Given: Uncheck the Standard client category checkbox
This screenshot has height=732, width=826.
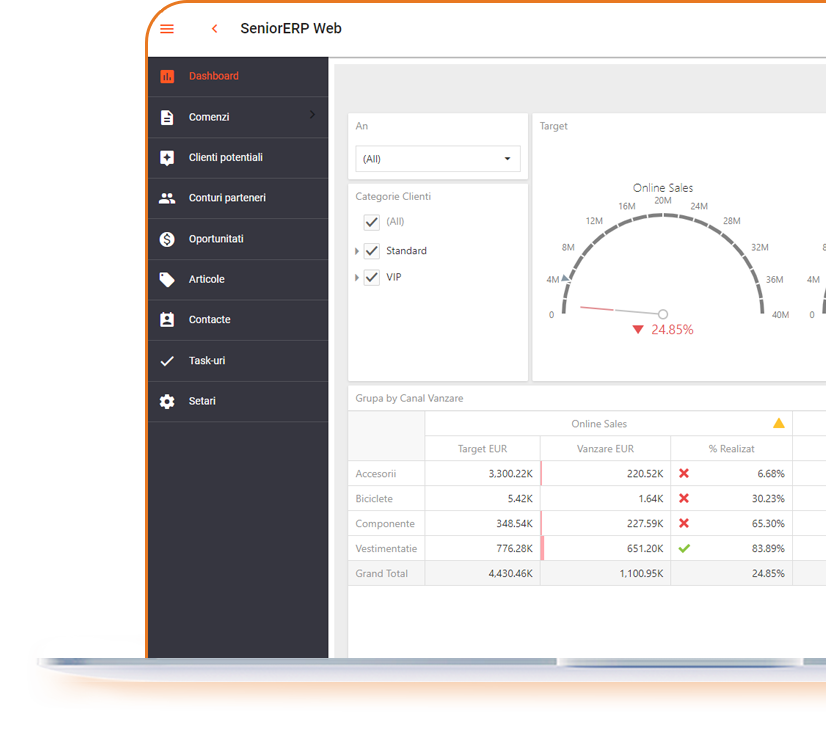Looking at the screenshot, I should coord(372,251).
